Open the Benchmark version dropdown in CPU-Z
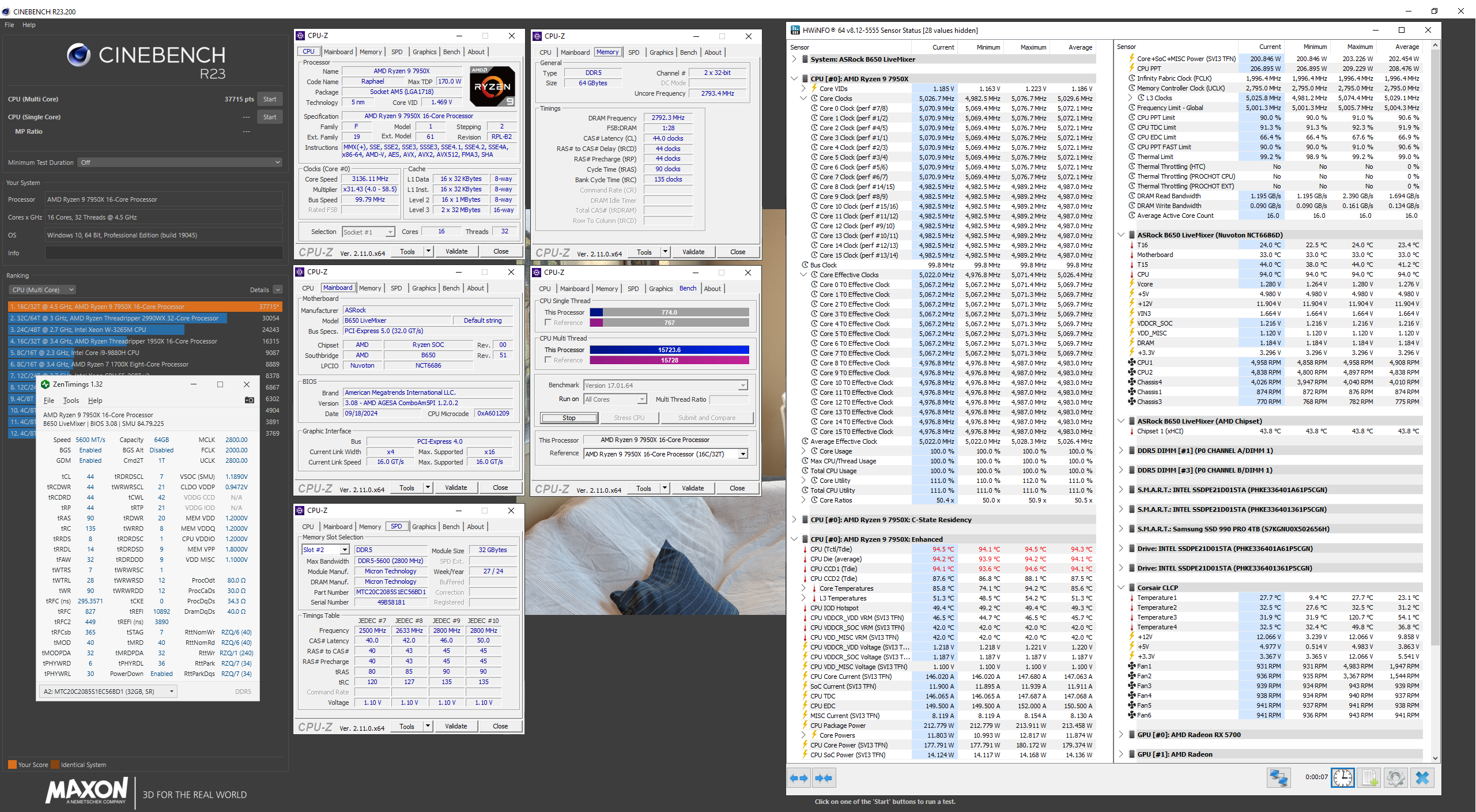This screenshot has width=1476, height=812. coord(666,386)
